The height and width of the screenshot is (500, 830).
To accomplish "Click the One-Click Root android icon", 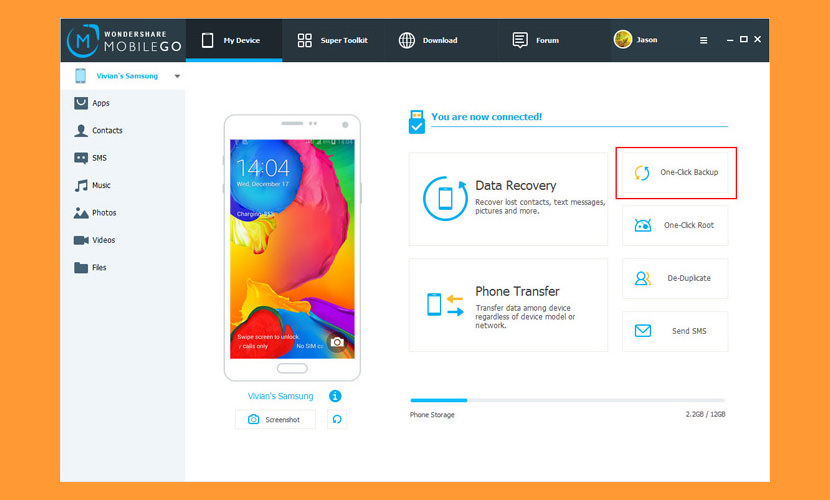I will click(643, 225).
